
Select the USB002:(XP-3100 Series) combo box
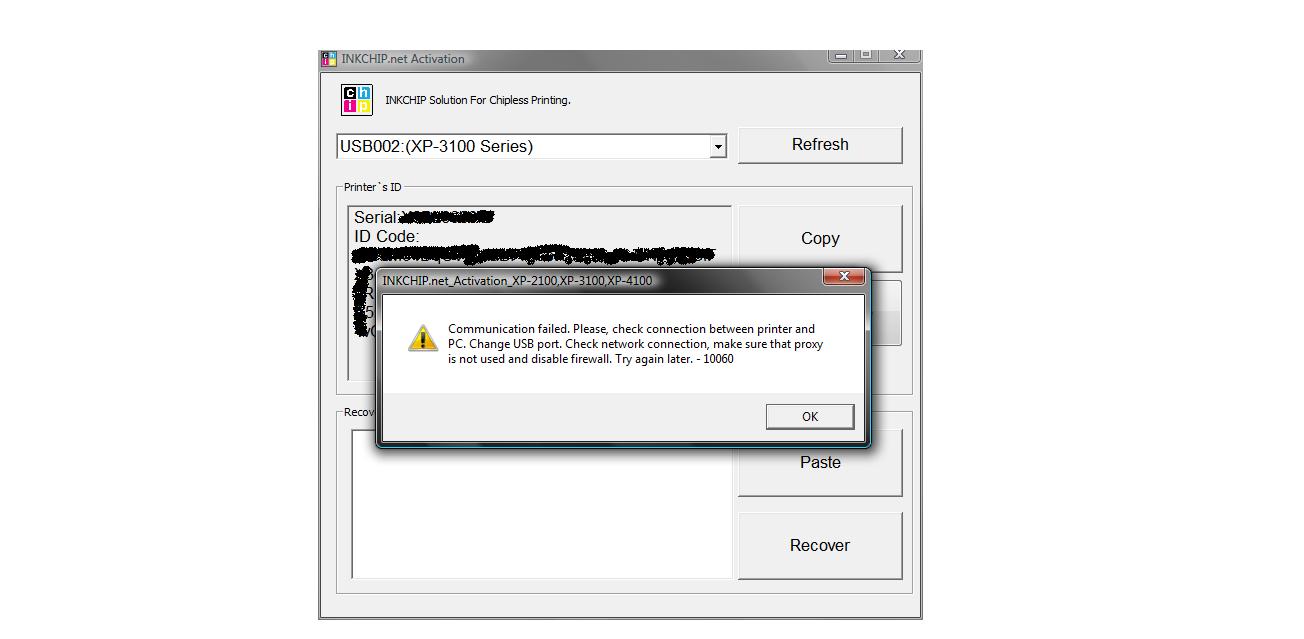(531, 147)
